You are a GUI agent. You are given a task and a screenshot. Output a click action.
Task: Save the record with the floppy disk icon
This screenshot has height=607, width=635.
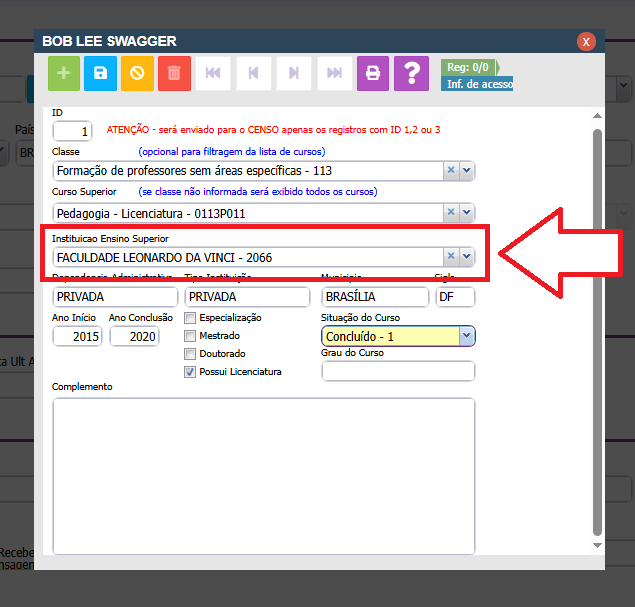(101, 73)
